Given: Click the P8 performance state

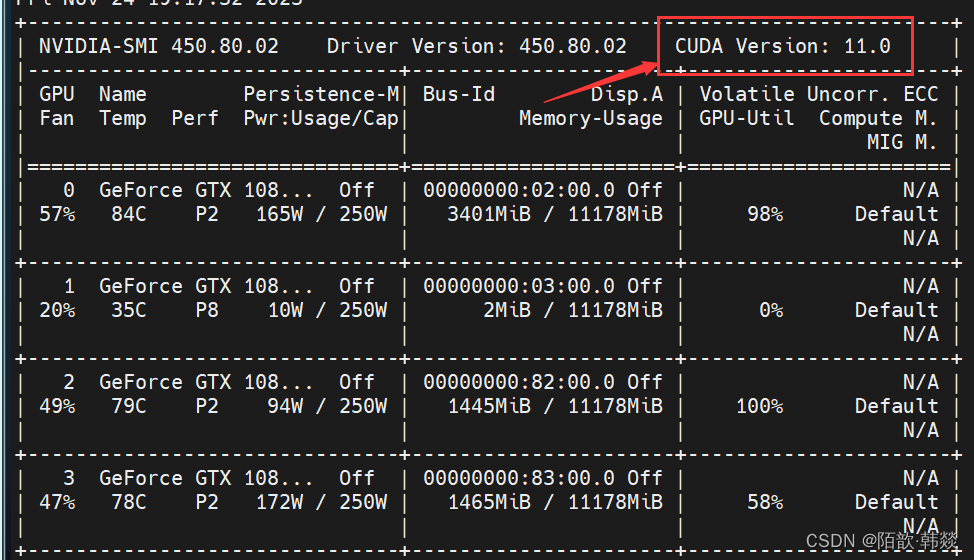Looking at the screenshot, I should (x=207, y=310).
